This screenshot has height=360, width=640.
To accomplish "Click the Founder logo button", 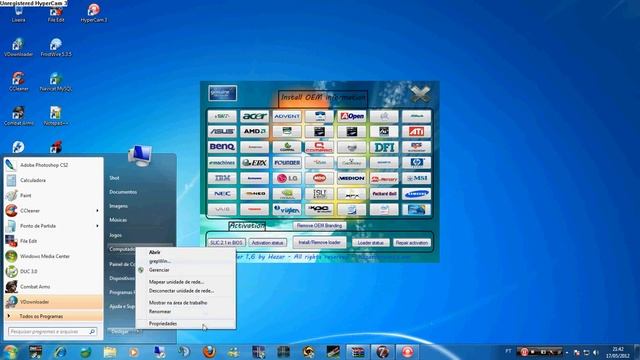I will (287, 162).
